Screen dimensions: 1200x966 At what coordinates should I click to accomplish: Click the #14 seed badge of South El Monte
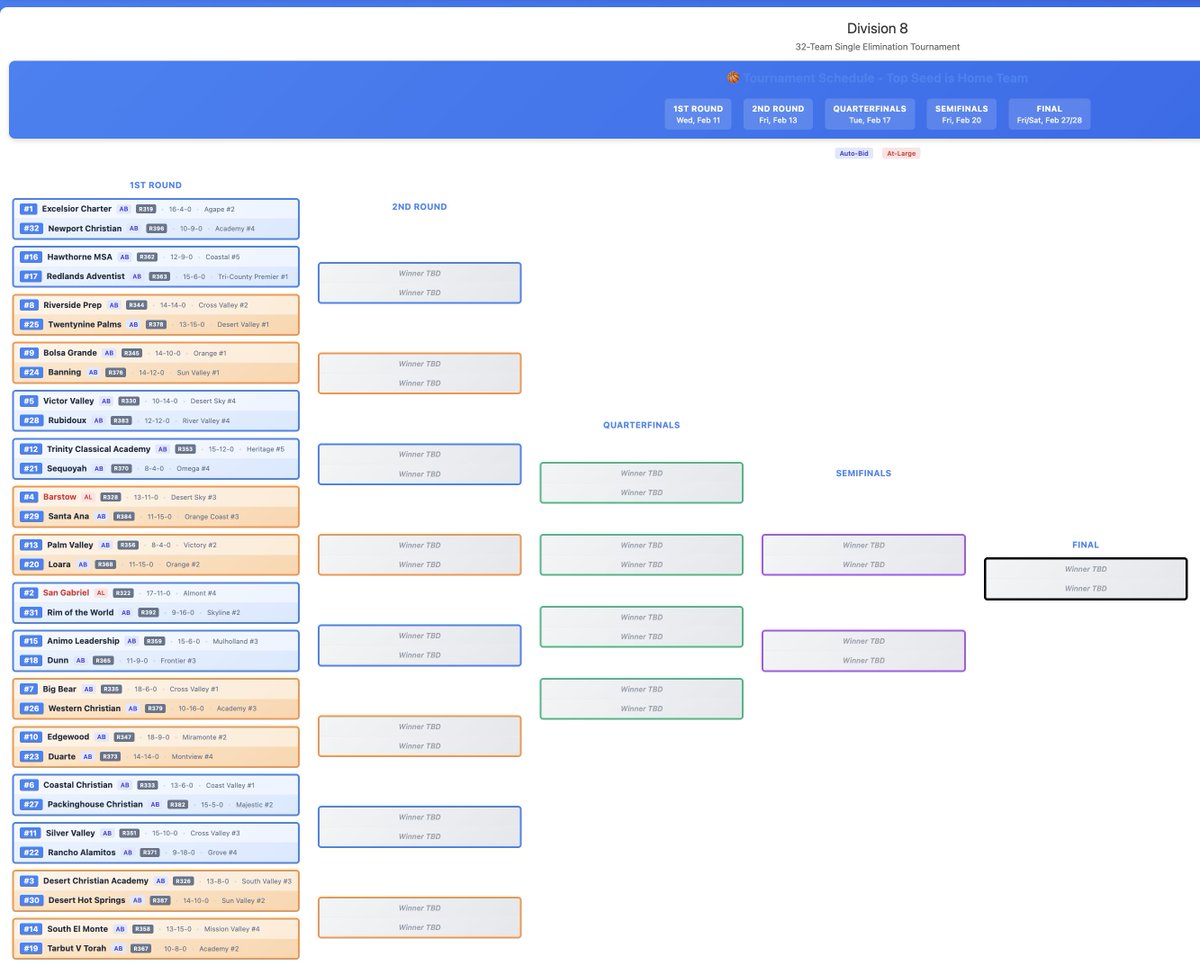[30, 929]
